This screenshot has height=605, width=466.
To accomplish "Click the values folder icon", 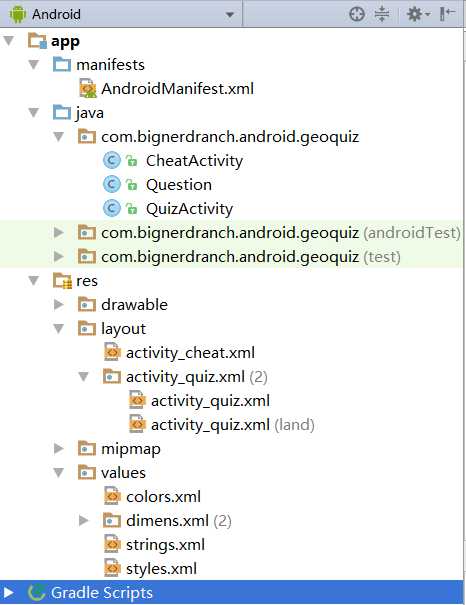I will coord(87,472).
